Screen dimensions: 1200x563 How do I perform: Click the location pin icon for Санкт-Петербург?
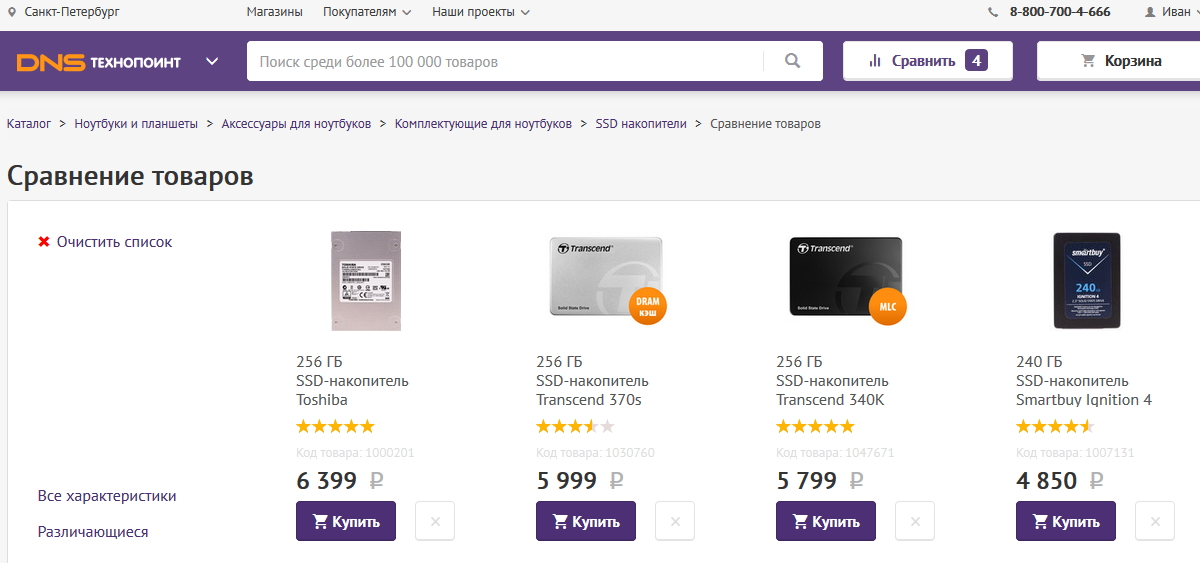pos(12,12)
